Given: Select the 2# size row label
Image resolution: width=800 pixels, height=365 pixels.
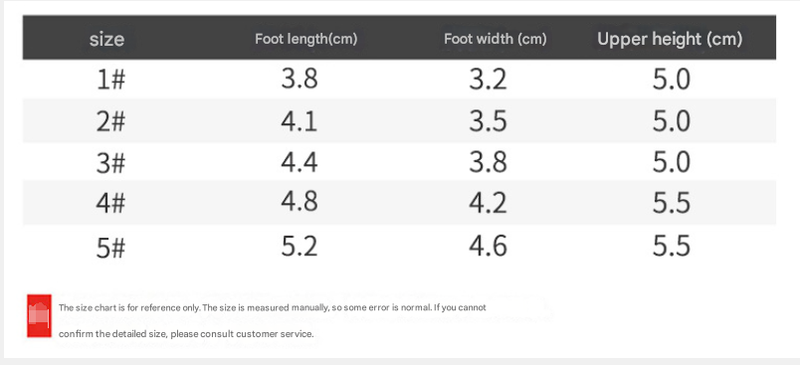Looking at the screenshot, I should click(111, 122).
